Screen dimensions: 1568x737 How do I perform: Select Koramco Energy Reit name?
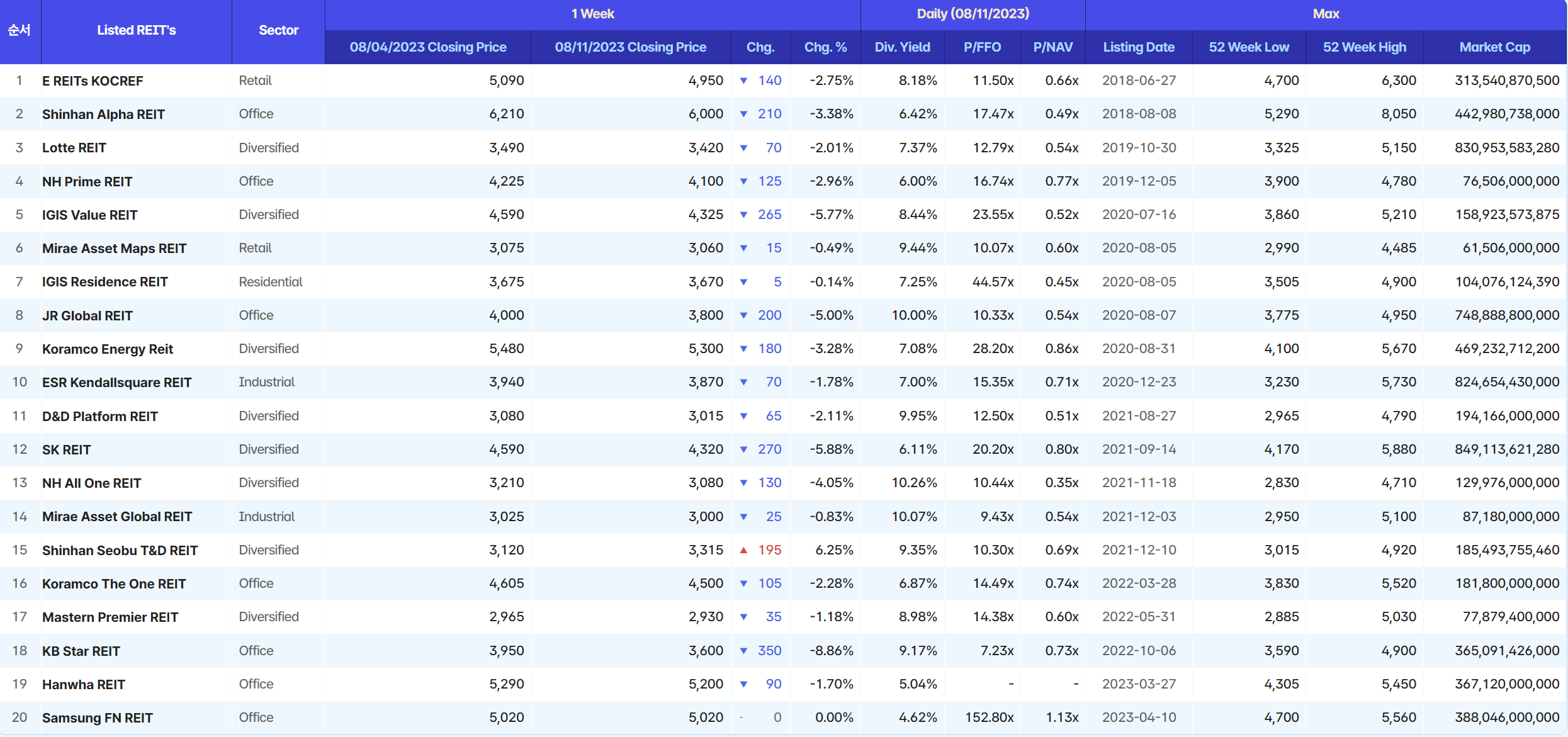click(108, 349)
